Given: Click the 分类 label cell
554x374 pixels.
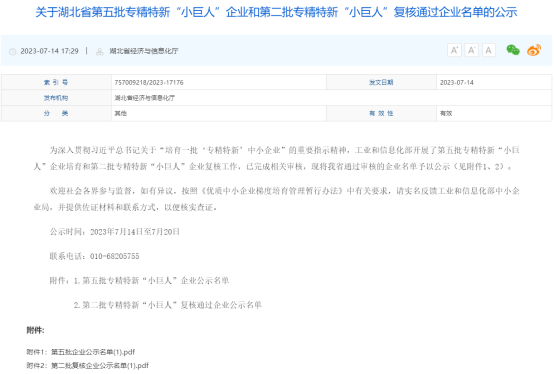Looking at the screenshot, I should tap(56, 113).
